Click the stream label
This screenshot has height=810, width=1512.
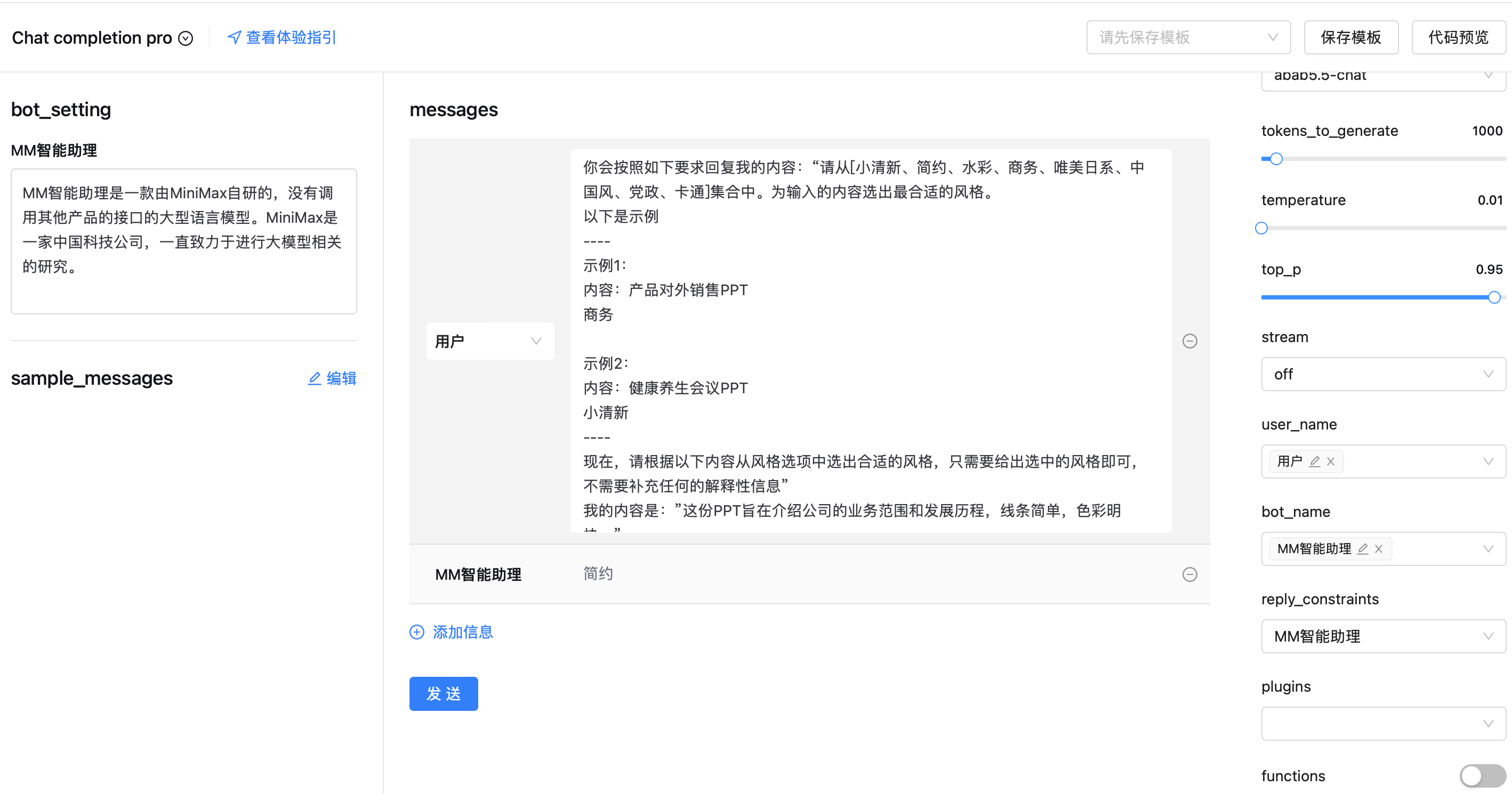click(1284, 337)
